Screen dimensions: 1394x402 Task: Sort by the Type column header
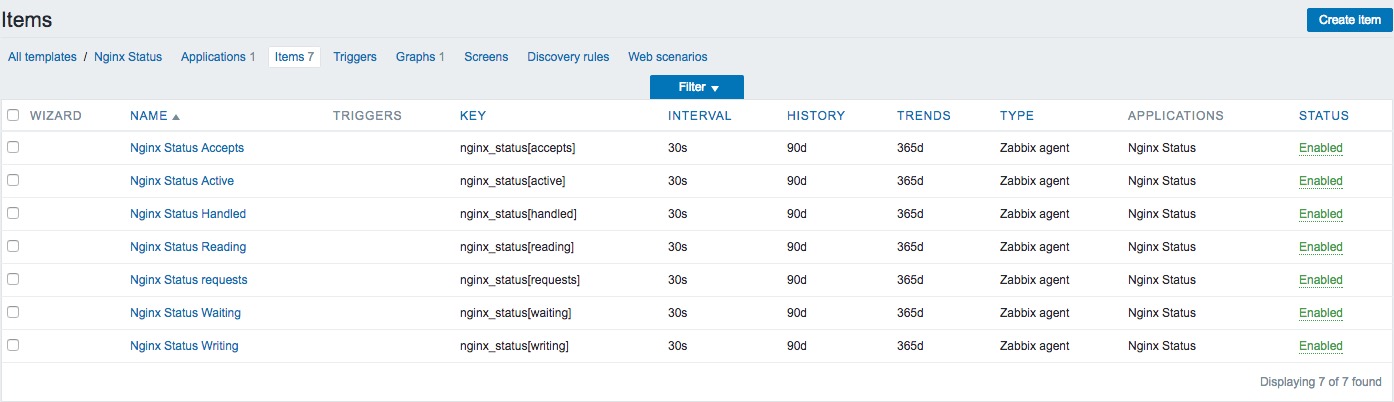coord(1017,116)
